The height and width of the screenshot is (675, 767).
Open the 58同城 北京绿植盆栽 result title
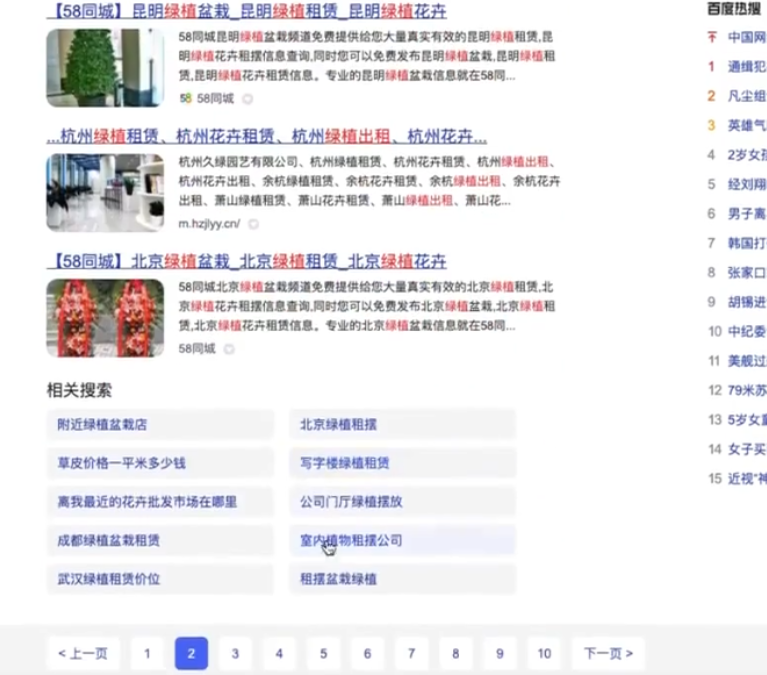247,261
